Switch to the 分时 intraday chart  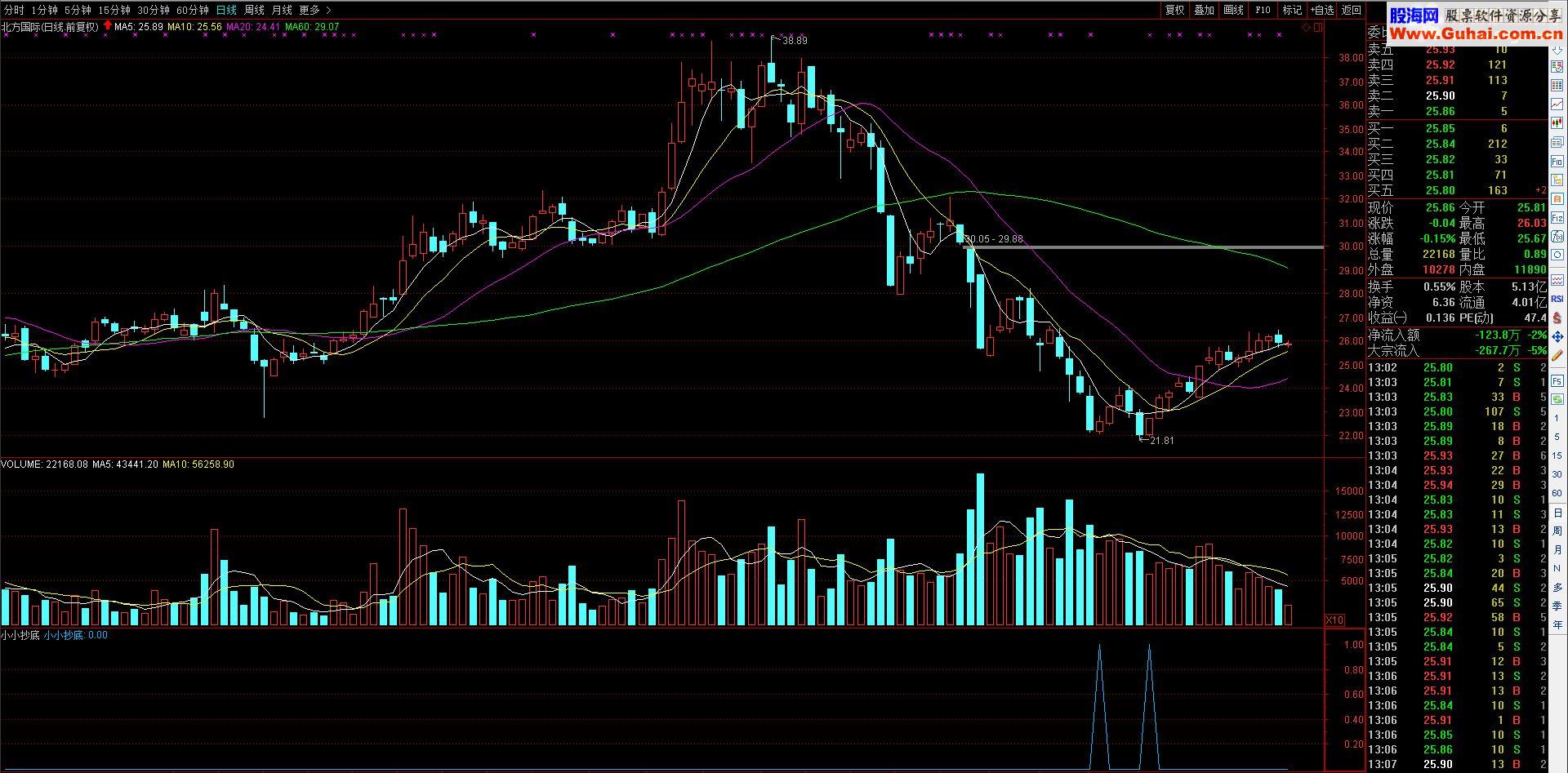pos(14,10)
